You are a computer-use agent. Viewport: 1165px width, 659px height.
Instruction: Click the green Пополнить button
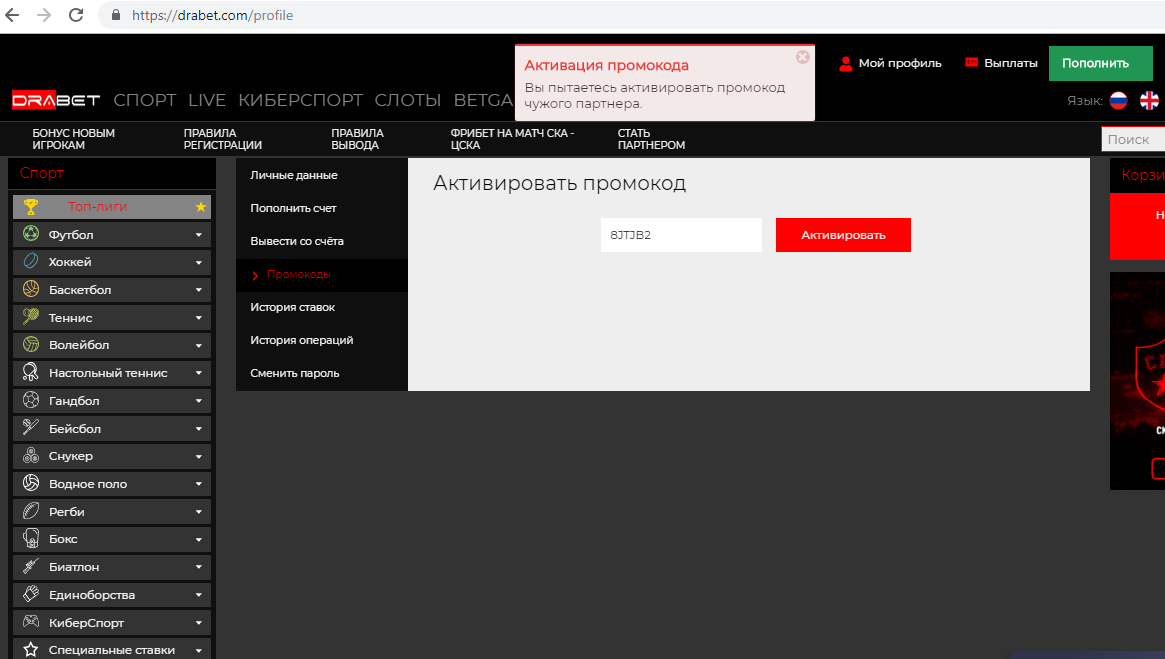coord(1095,63)
